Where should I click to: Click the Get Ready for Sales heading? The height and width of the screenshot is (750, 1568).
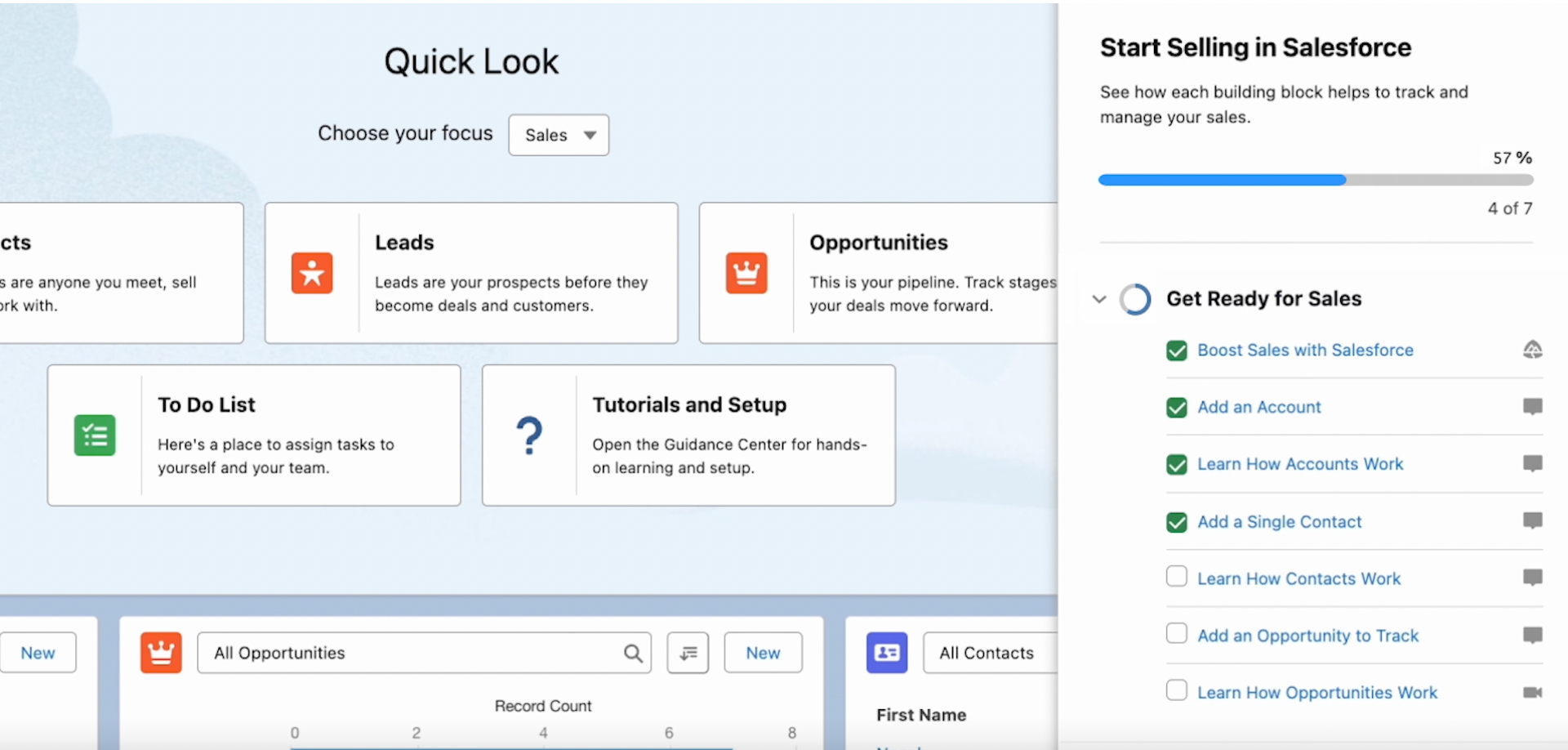(x=1263, y=299)
